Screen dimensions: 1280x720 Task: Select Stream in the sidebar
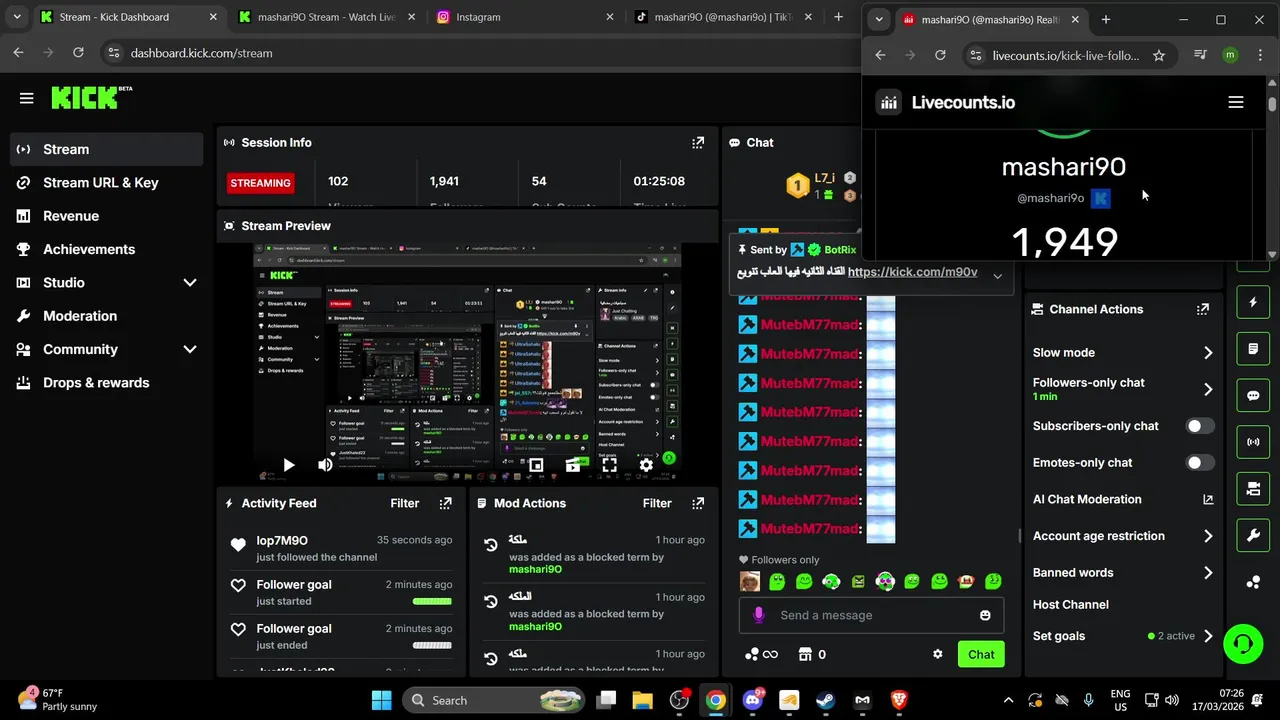(106, 149)
